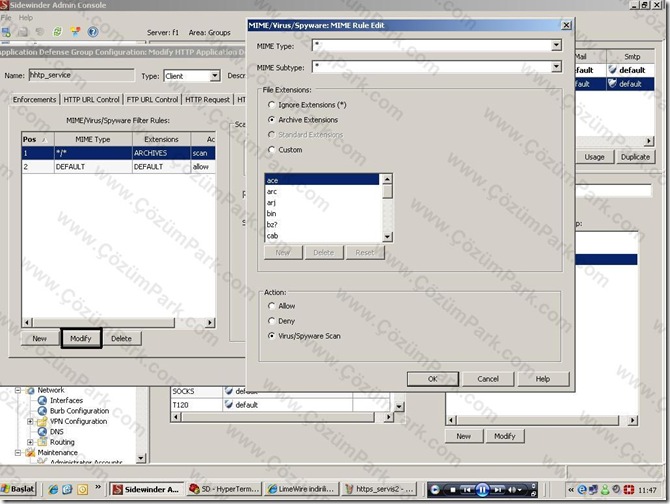Viewport: 670px width, 504px height.
Task: Select Deny action radio button
Action: 271,321
